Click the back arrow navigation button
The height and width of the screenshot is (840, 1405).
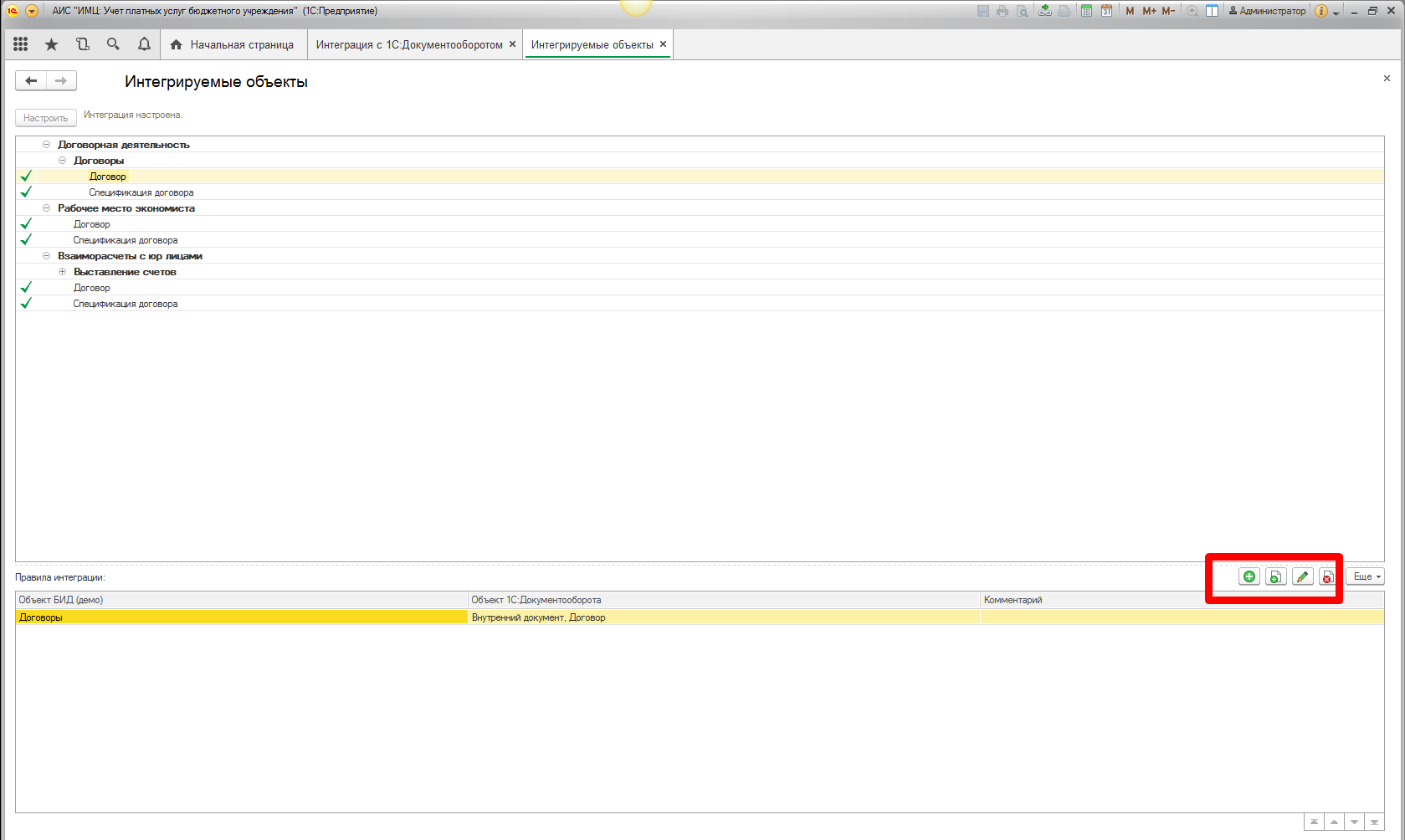(31, 81)
